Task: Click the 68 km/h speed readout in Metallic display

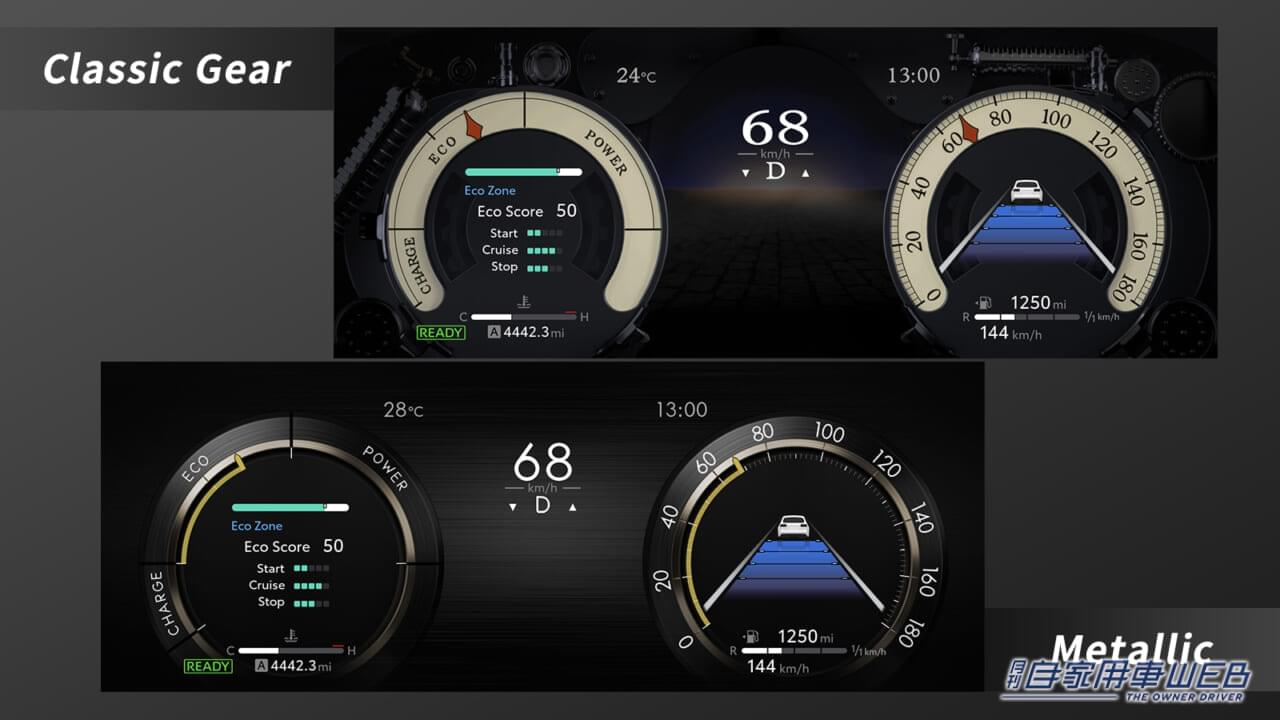Action: pos(543,463)
